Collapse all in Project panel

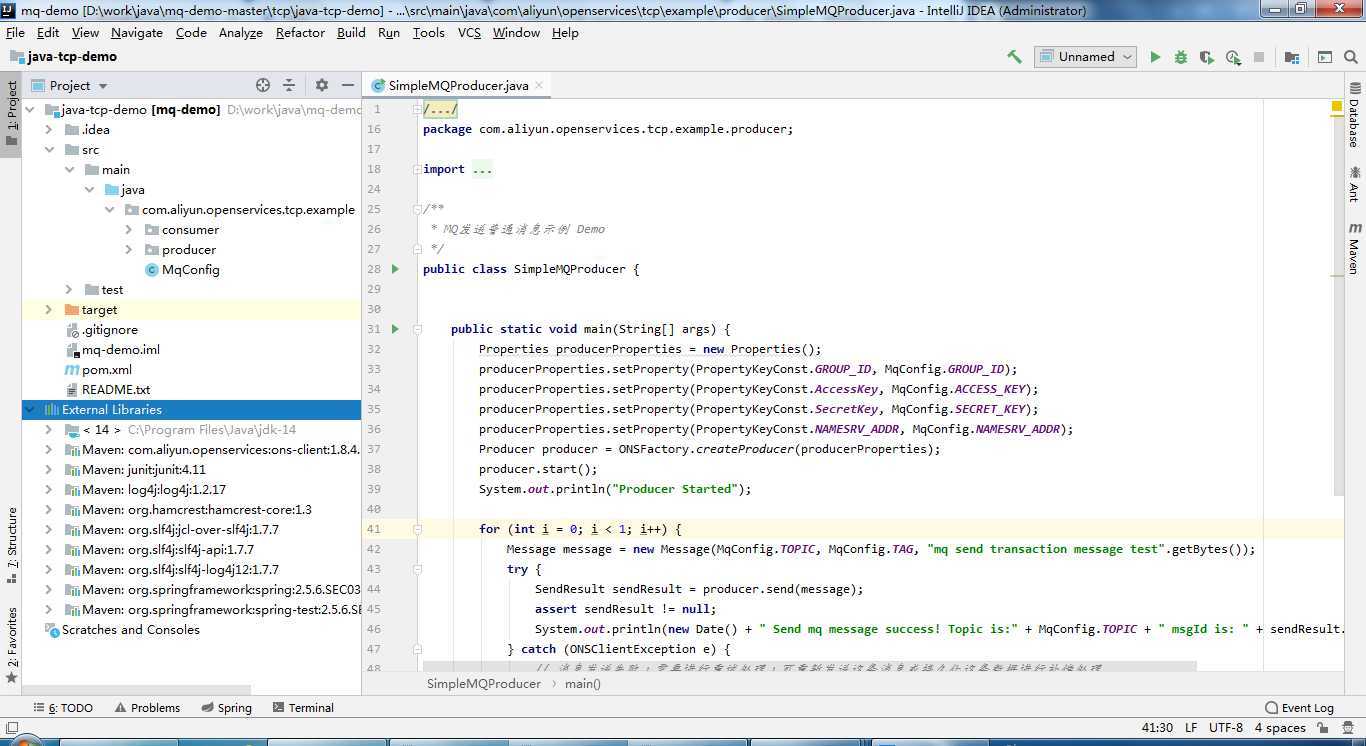289,85
